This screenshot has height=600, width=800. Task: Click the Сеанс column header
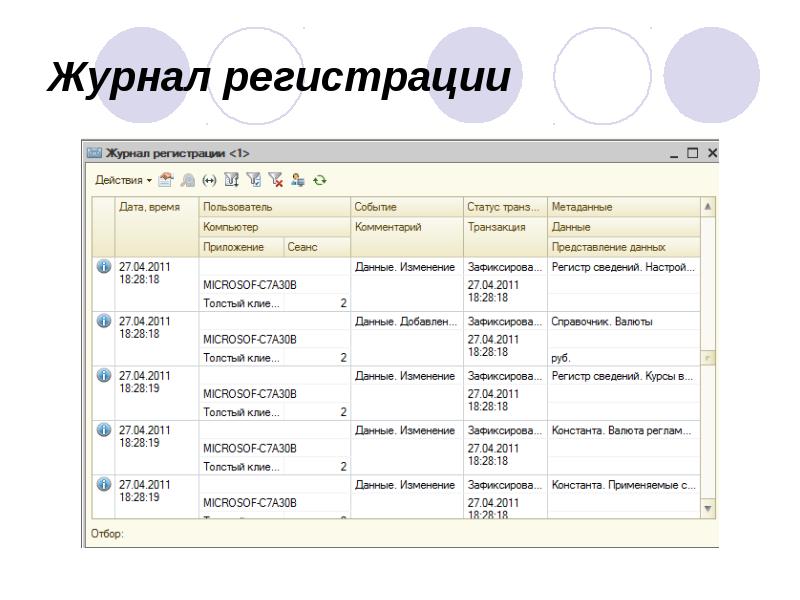point(317,247)
